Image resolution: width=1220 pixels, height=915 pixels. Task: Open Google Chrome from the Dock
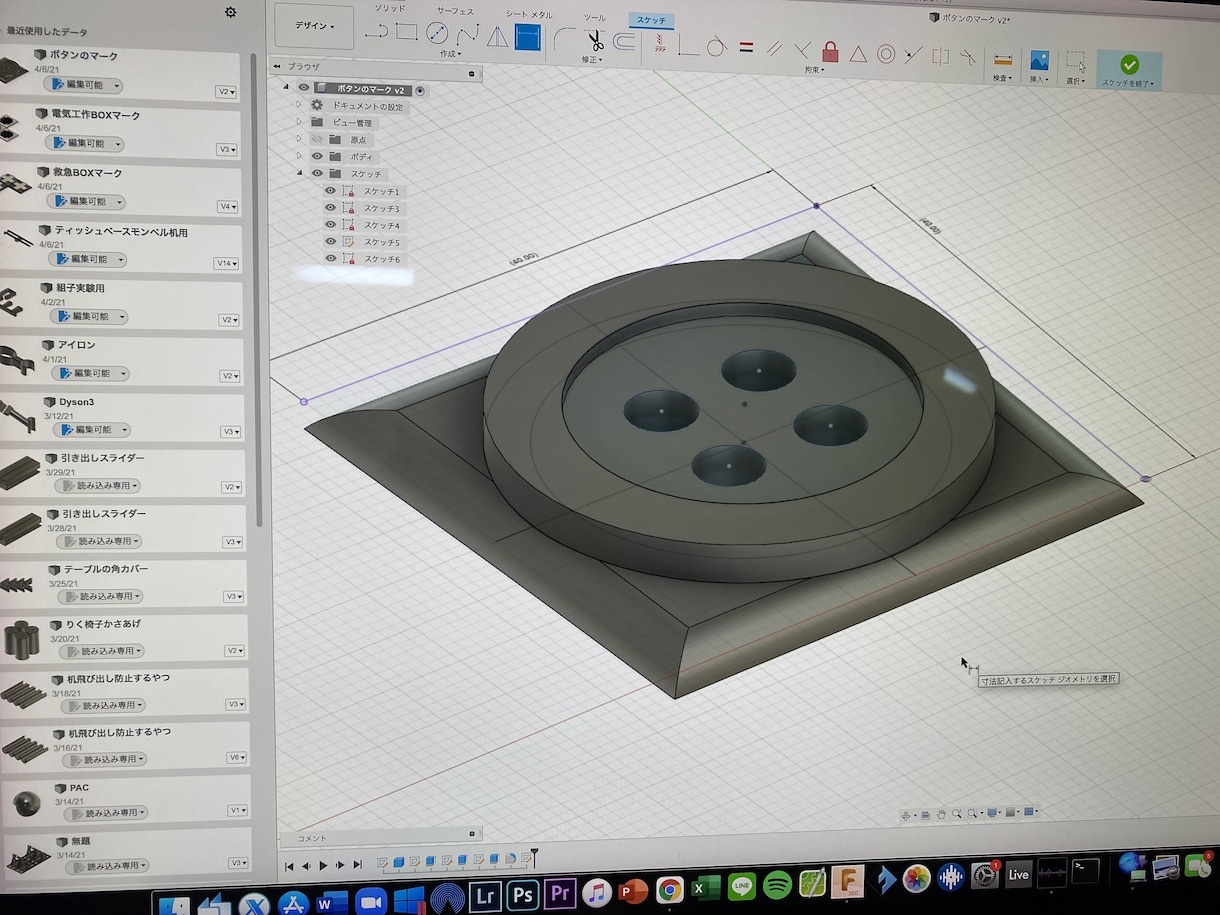tap(669, 889)
